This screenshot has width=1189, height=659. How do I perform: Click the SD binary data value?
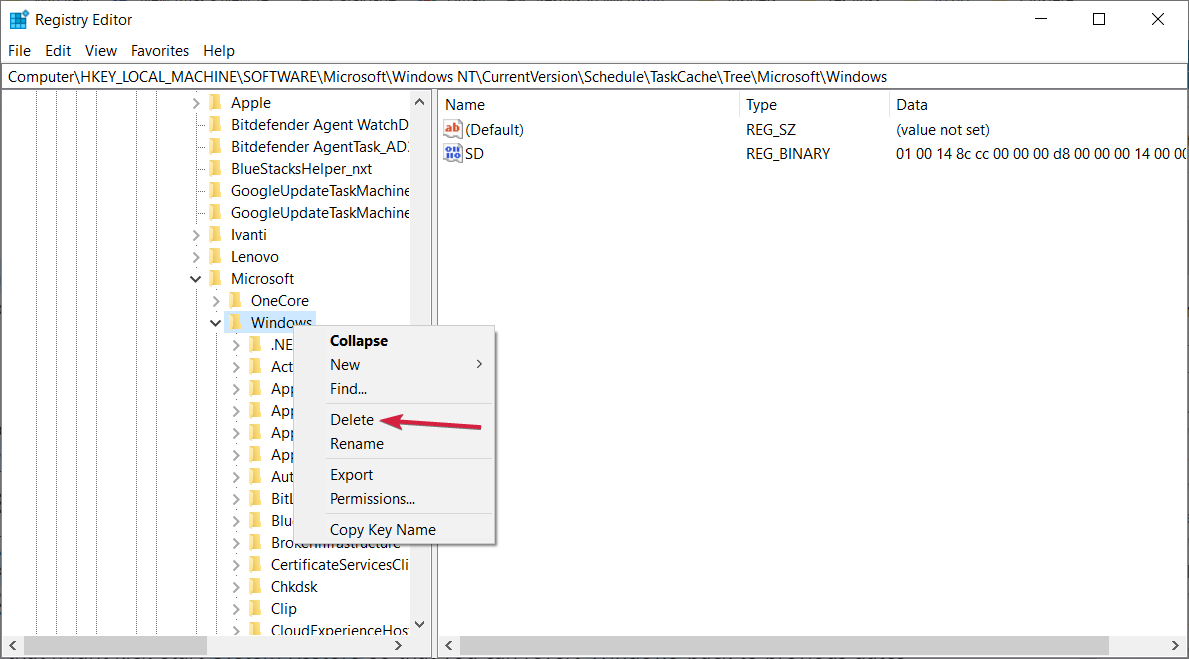[x=1040, y=153]
